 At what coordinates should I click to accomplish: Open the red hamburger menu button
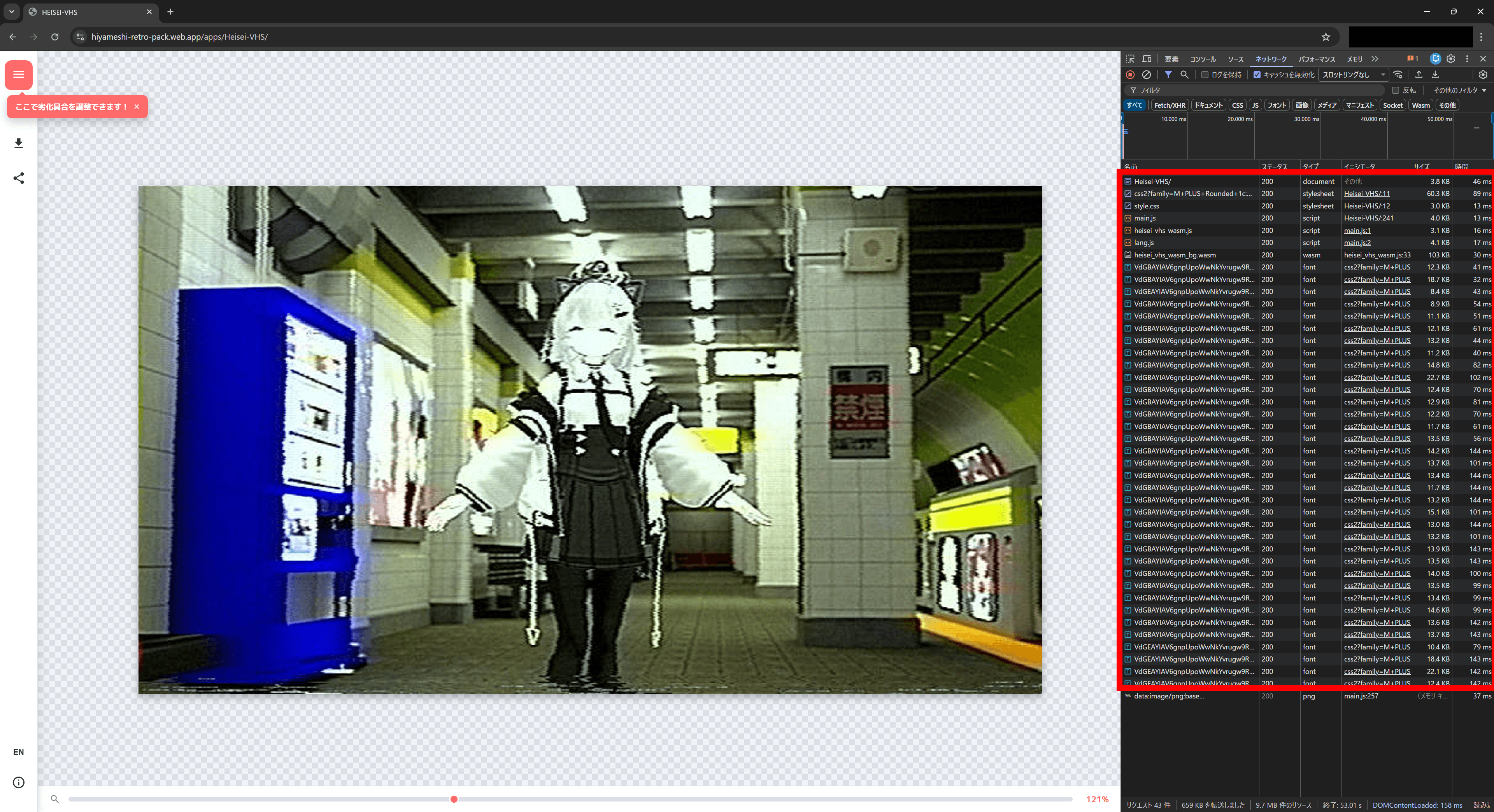[19, 75]
